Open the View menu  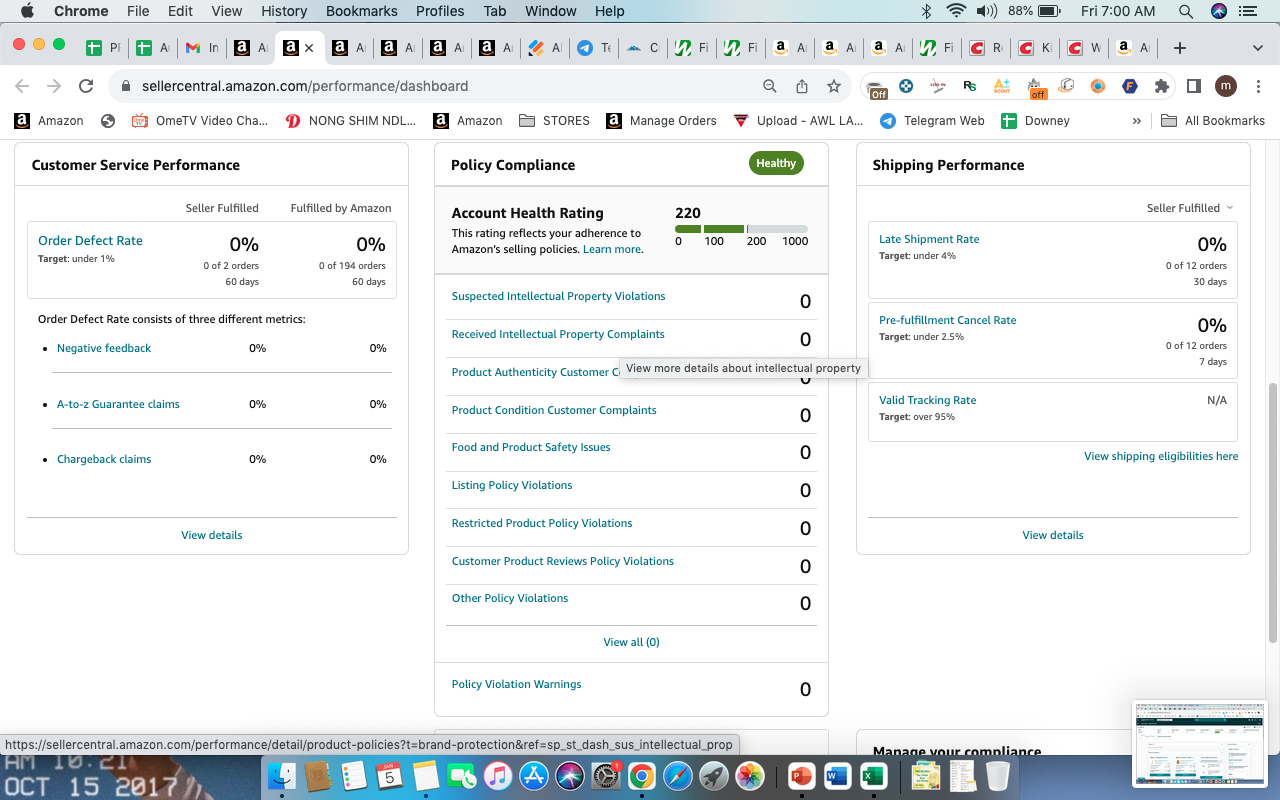click(227, 11)
